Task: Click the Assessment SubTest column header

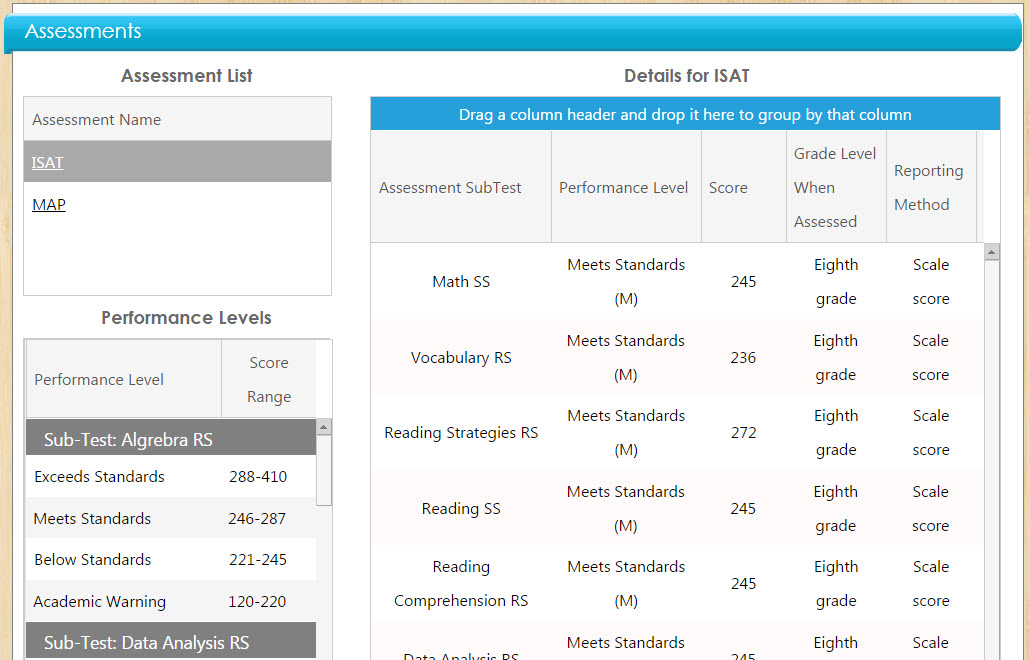Action: click(460, 187)
